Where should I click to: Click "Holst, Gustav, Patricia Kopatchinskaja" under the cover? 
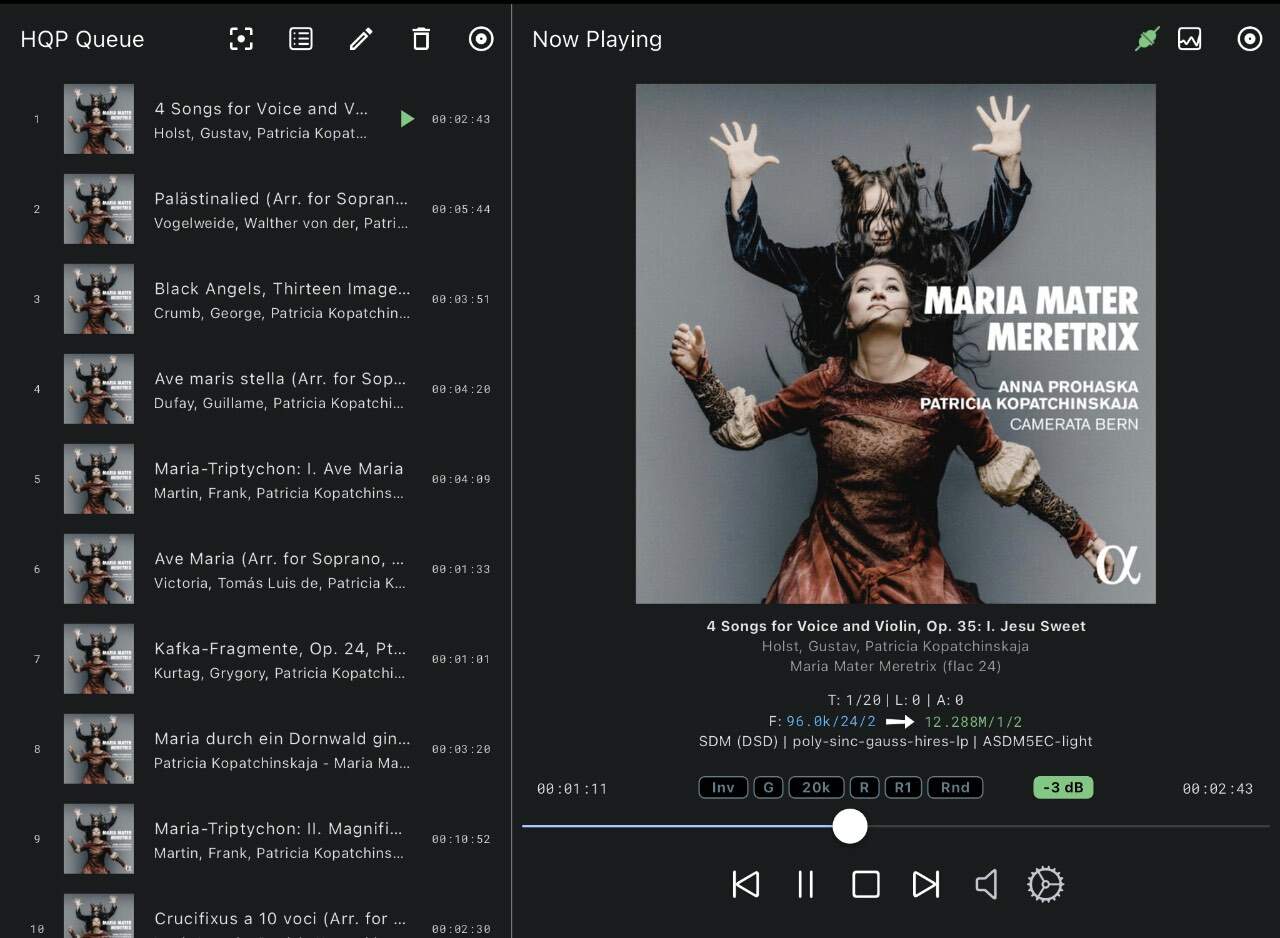click(x=896, y=646)
